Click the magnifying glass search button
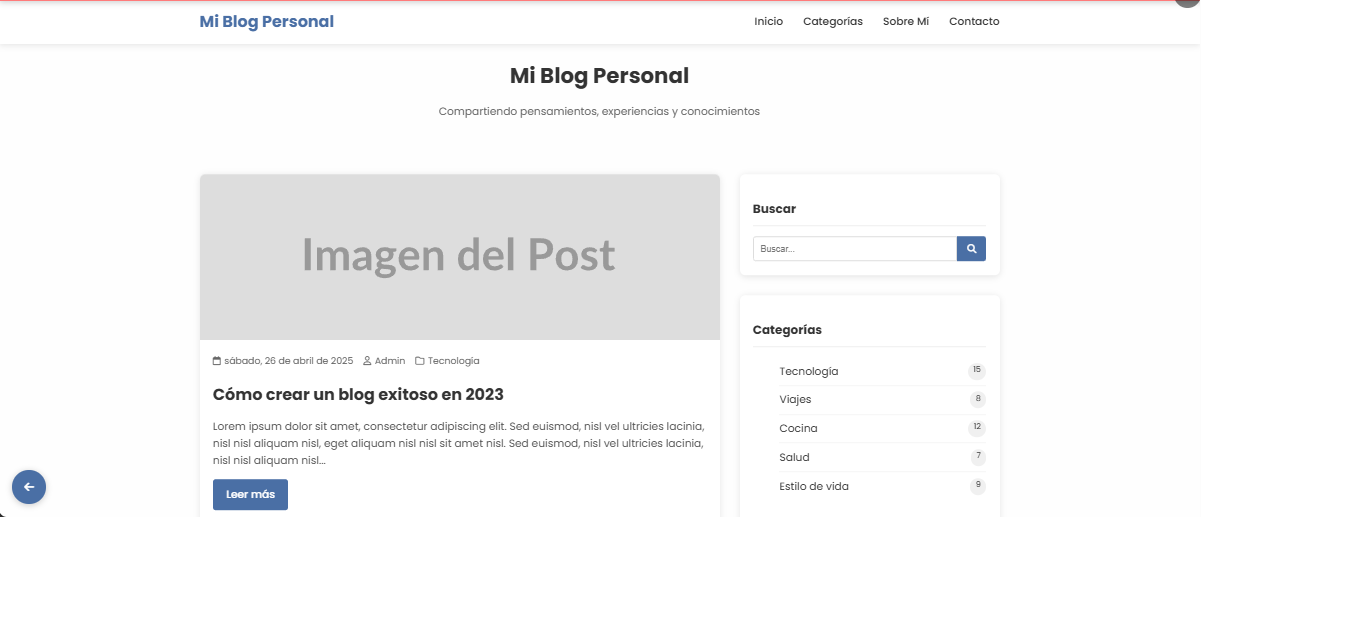This screenshot has width=1362, height=624. pos(971,249)
